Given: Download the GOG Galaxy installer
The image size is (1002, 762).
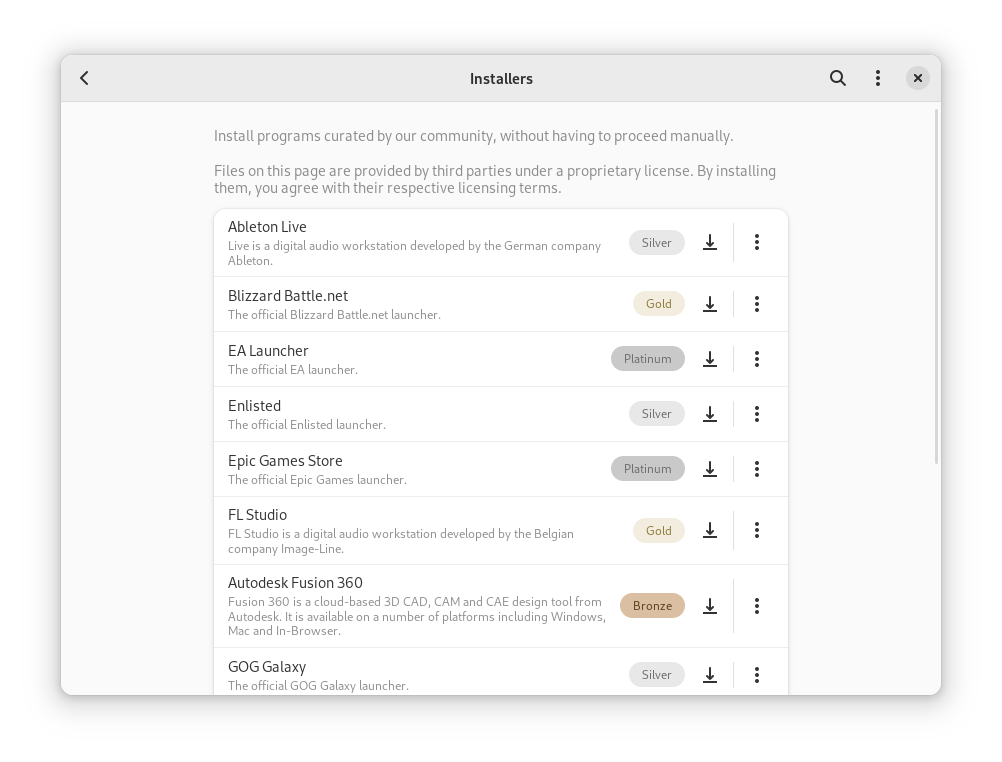Looking at the screenshot, I should pyautogui.click(x=710, y=675).
